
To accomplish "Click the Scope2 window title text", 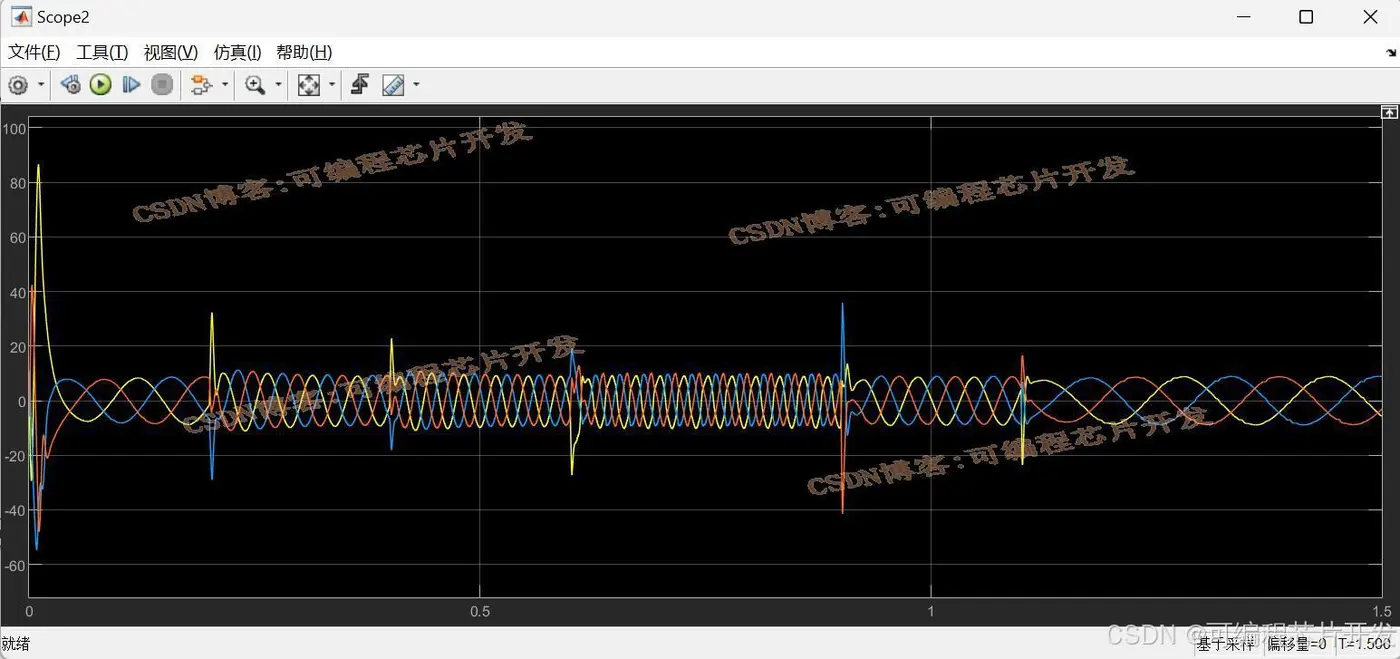I will coord(63,17).
